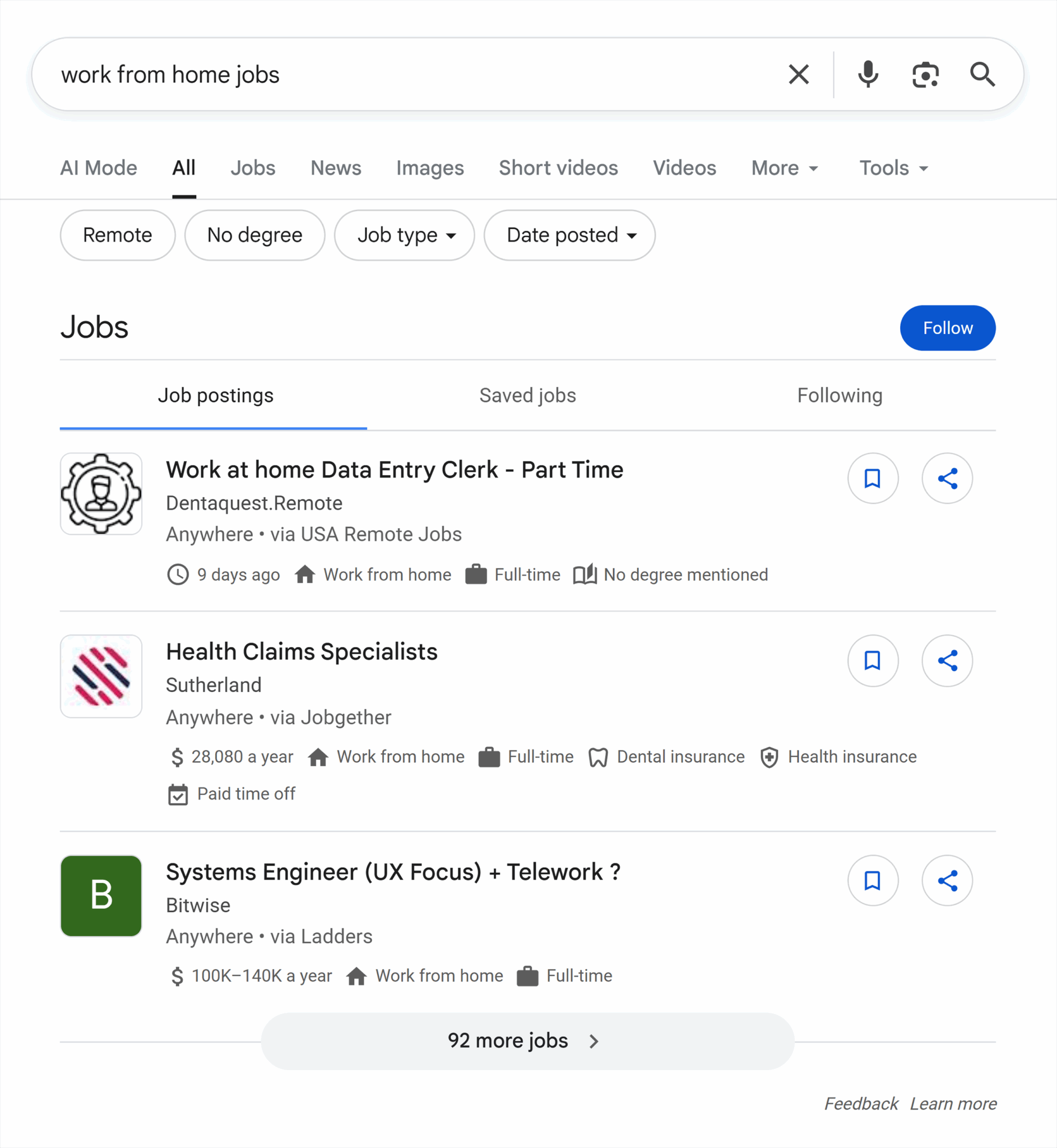1057x1148 pixels.
Task: Save the Data Entry Clerk job bookmark
Action: [872, 478]
